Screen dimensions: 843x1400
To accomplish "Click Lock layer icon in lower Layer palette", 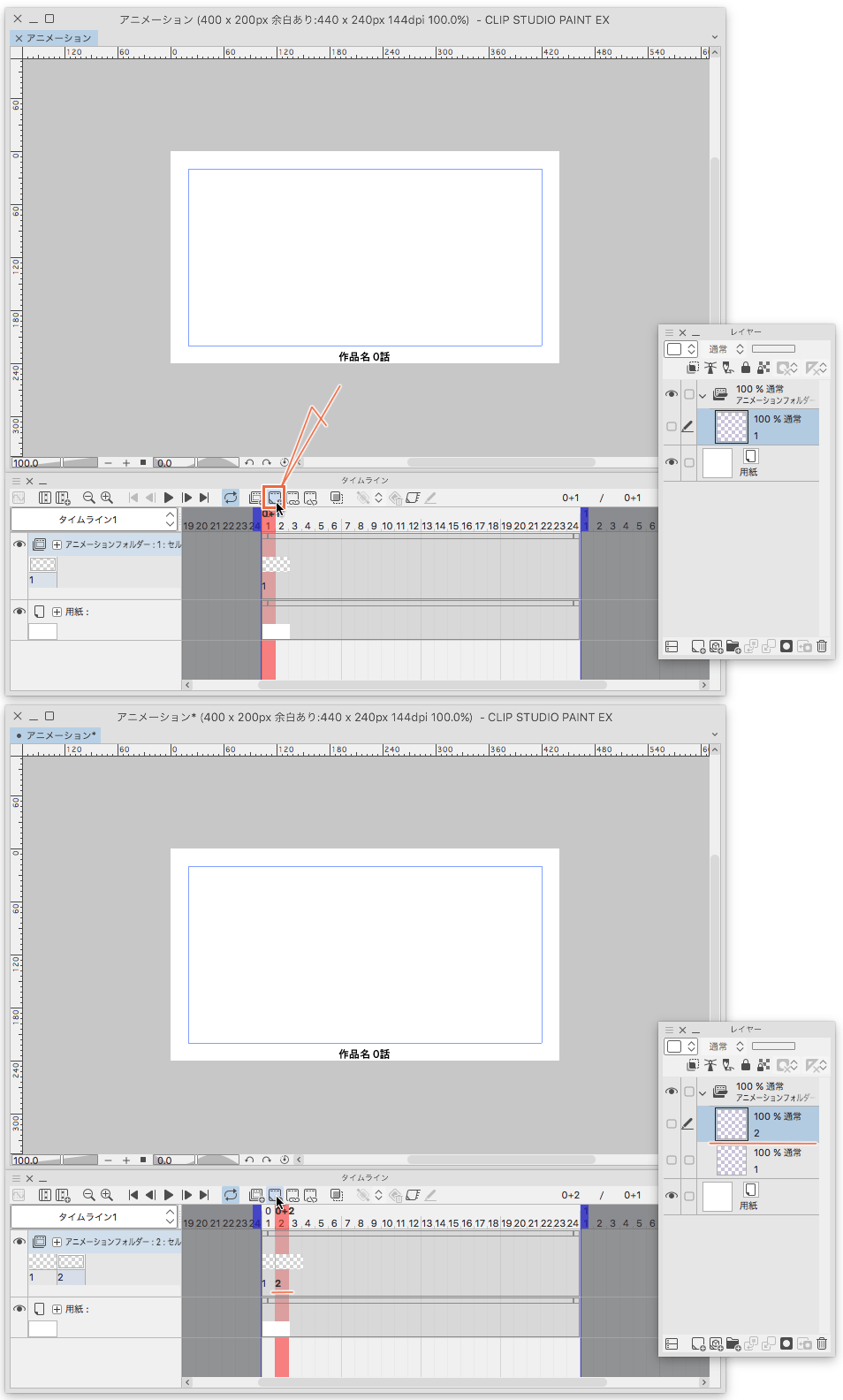I will (746, 1065).
